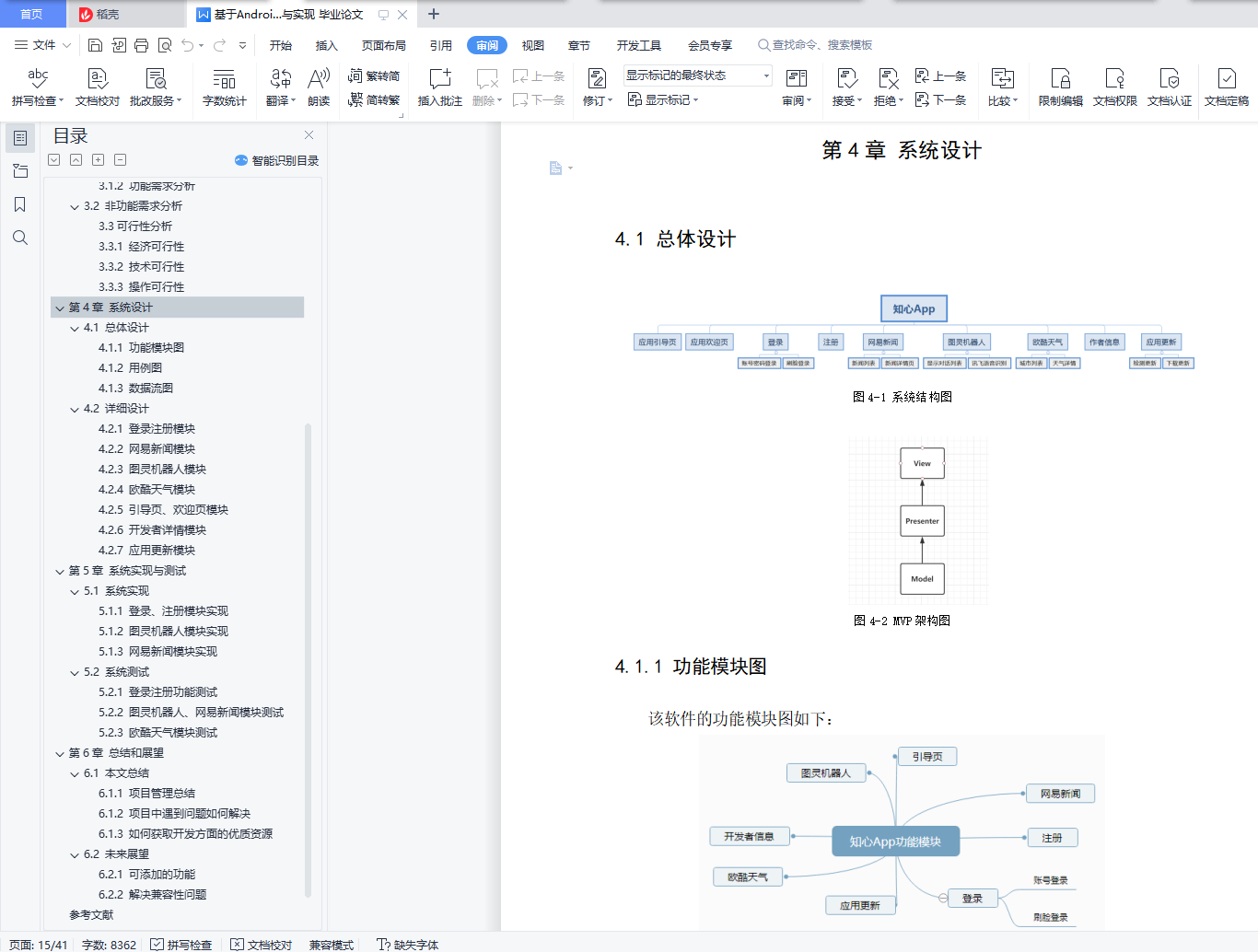Open 显示标记 show markup dropdown
The width and height of the screenshot is (1258, 952).
point(664,100)
